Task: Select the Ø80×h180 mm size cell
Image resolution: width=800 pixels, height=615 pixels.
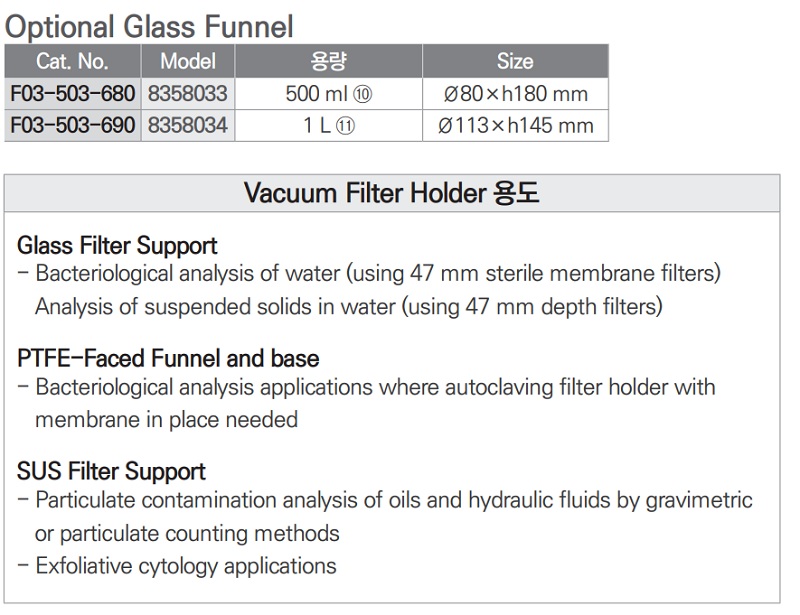Action: [514, 94]
